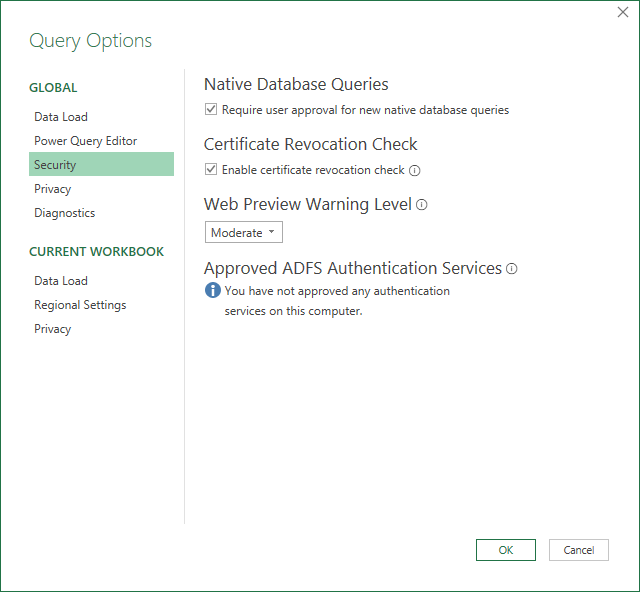The width and height of the screenshot is (640, 592).
Task: Click the Native Database Queries heading
Action: tap(296, 85)
